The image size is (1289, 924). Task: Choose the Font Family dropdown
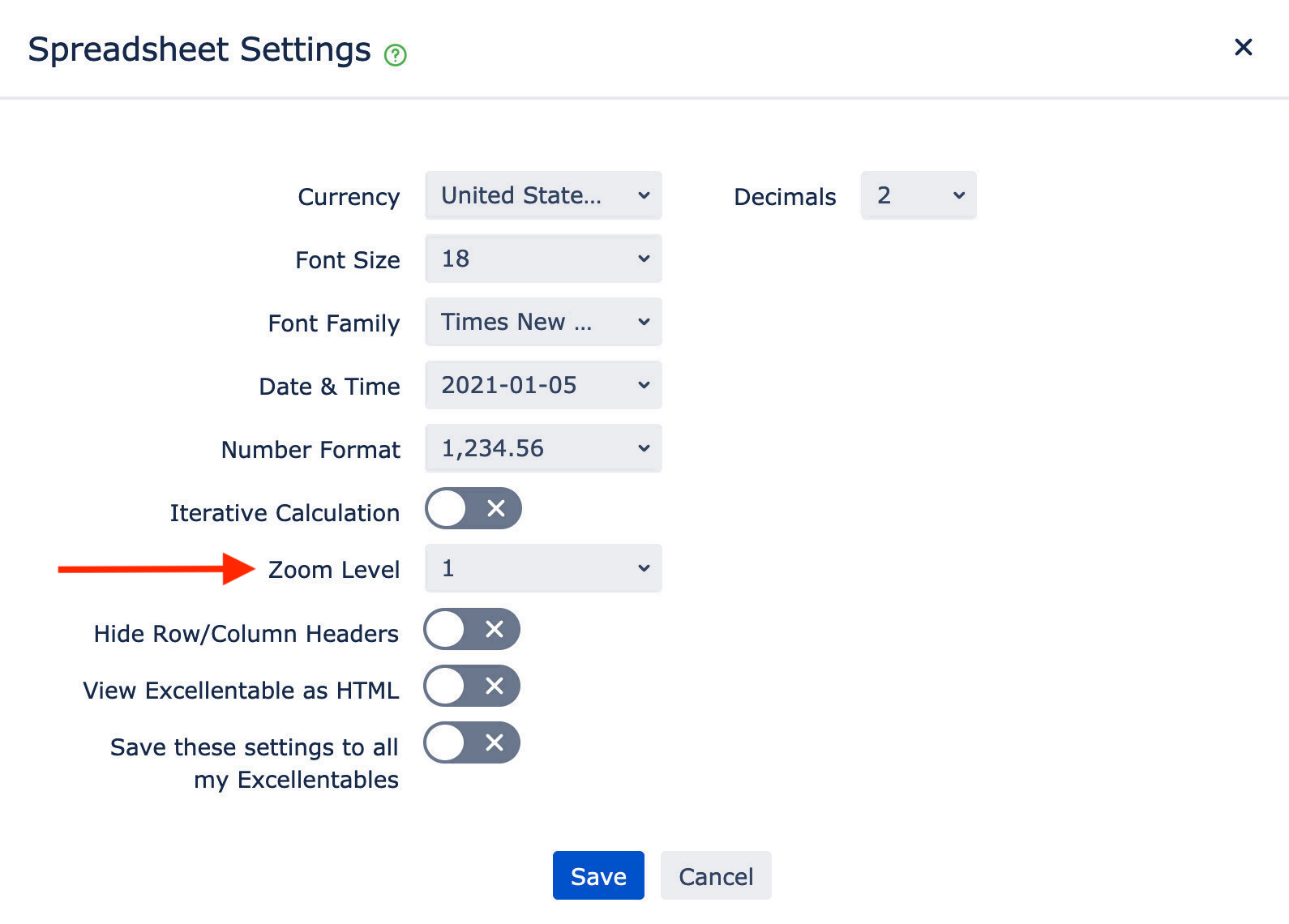(x=543, y=322)
